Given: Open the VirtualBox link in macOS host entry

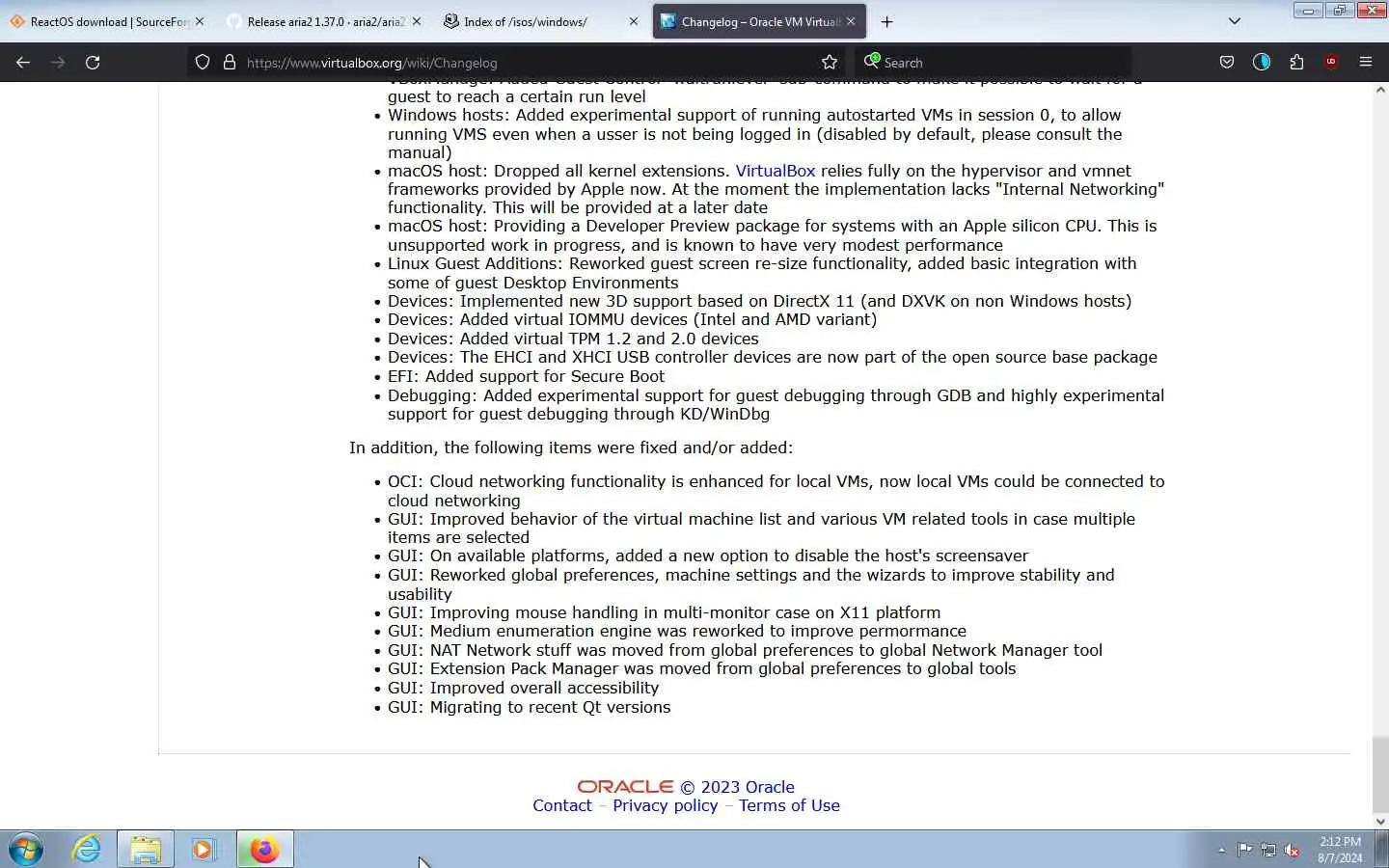Looking at the screenshot, I should 776,171.
